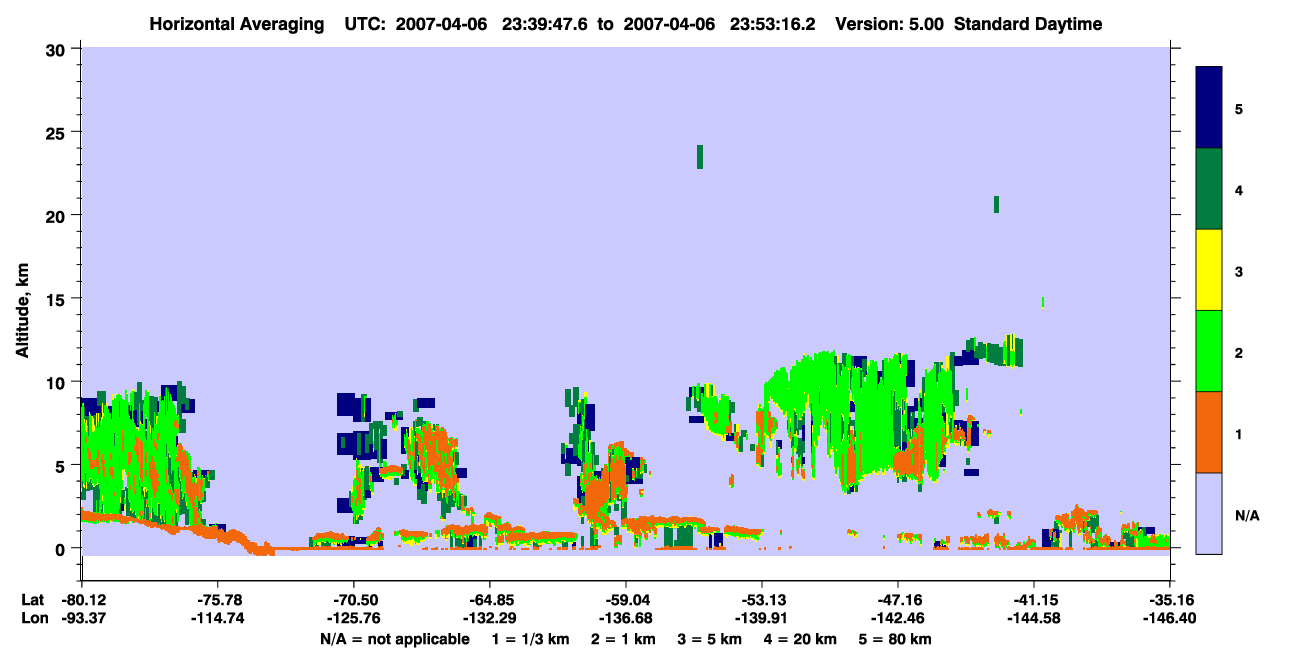Click the lavender N/A colorbar segment

pos(1209,513)
